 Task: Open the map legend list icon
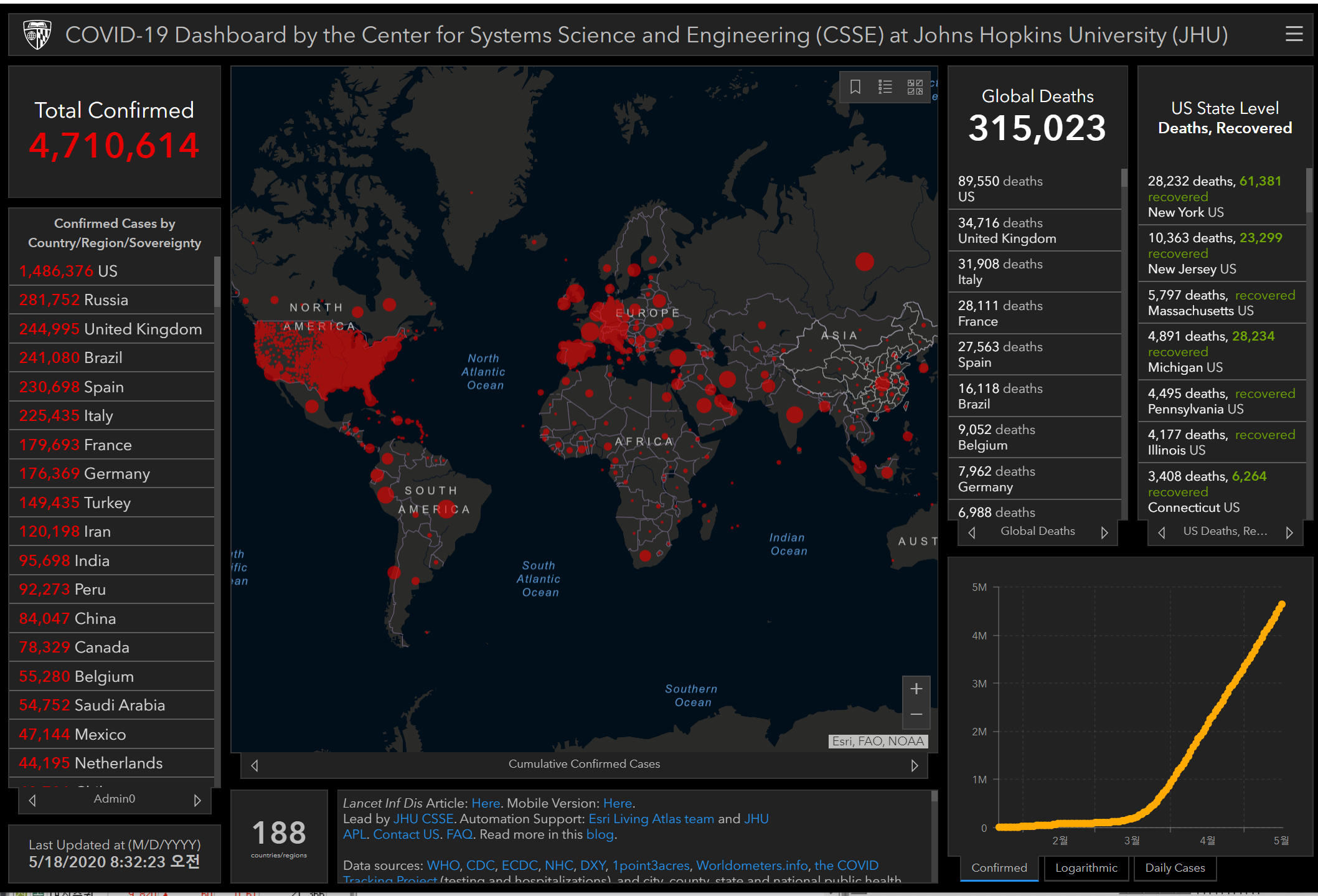pos(885,87)
